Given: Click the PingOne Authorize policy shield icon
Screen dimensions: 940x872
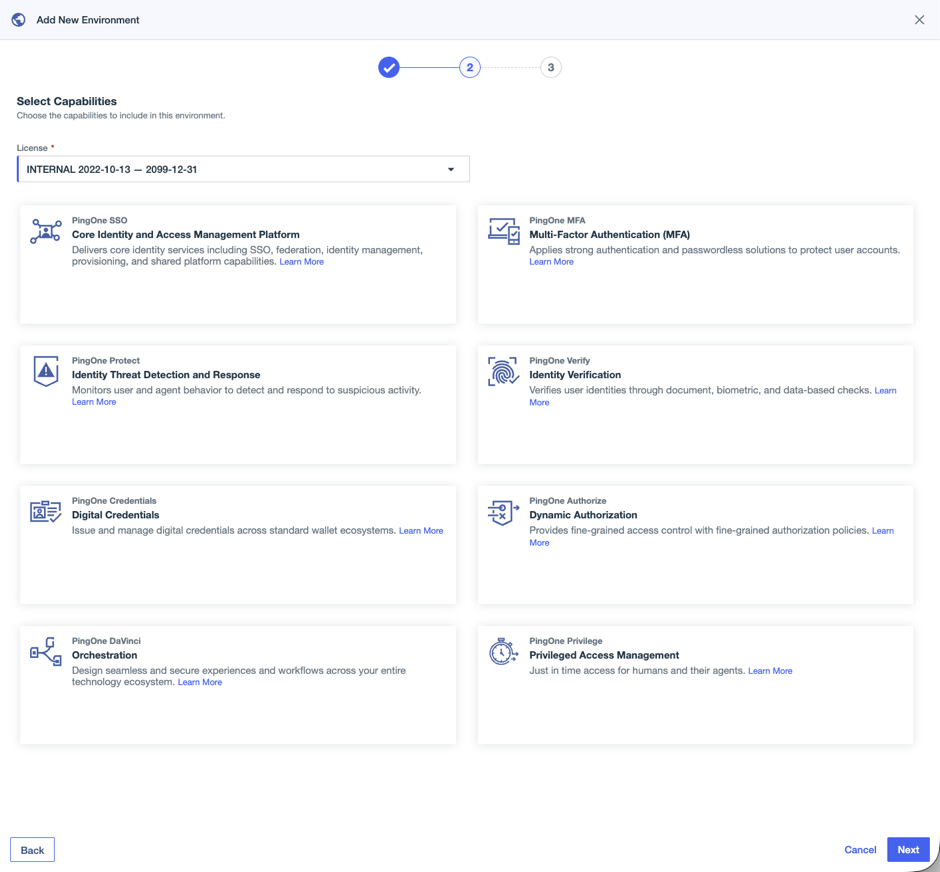Looking at the screenshot, I should (503, 512).
